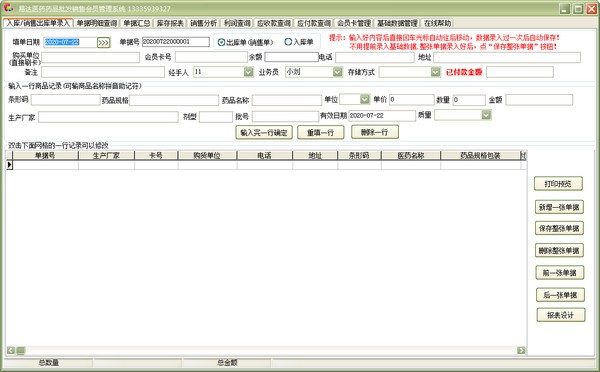Click the 保存整张单据 button
This screenshot has width=600, height=372.
pos(559,228)
